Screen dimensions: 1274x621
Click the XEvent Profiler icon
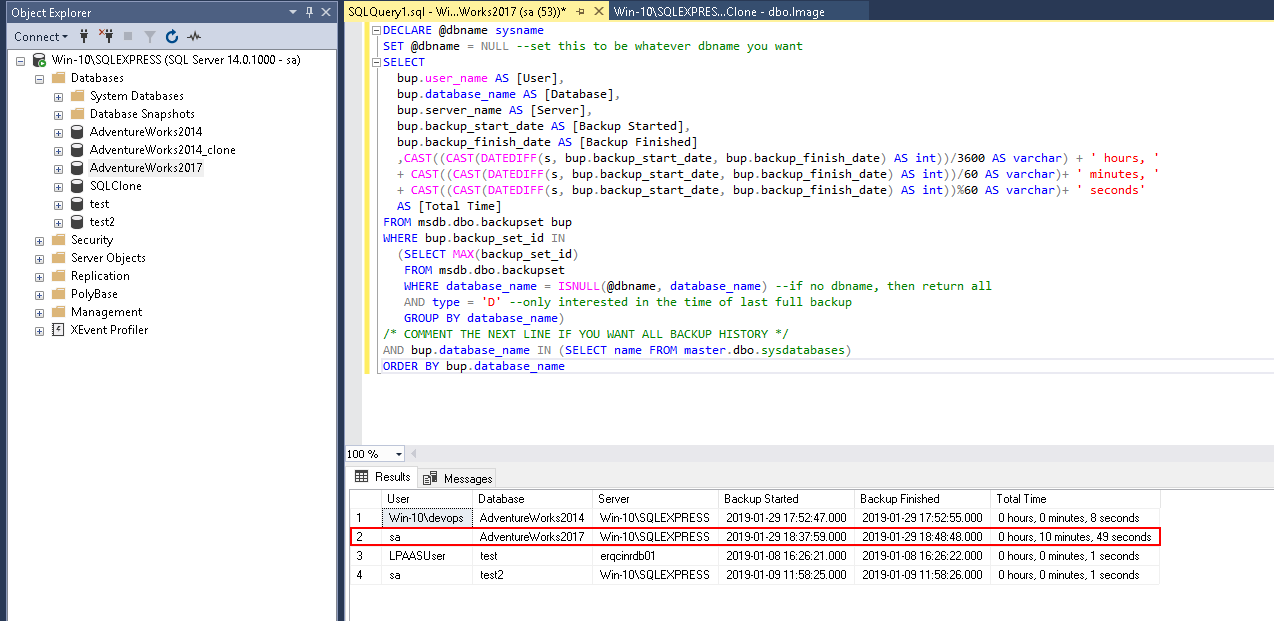tap(58, 330)
